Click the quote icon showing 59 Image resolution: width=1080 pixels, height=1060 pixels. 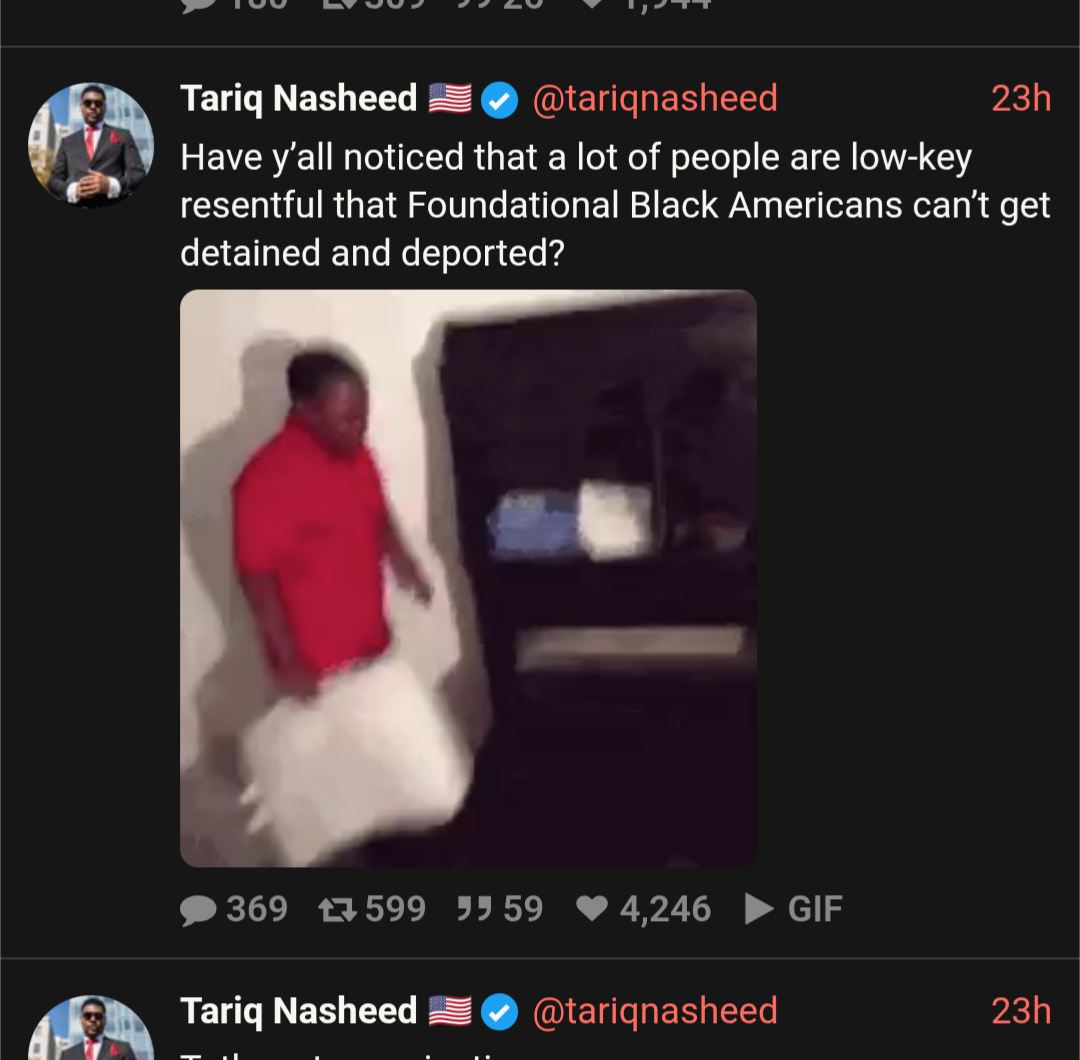point(475,909)
